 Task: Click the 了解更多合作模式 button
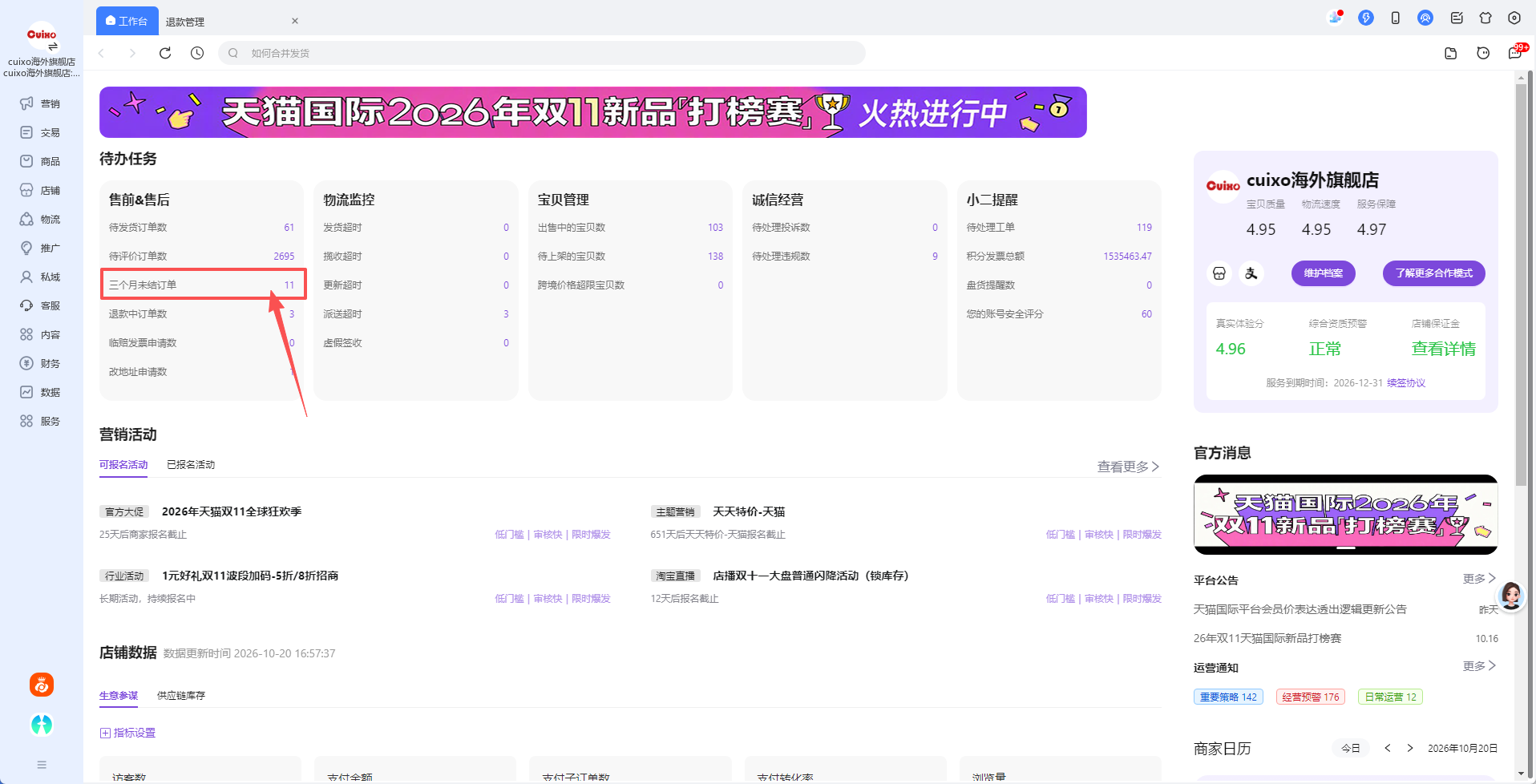(1434, 273)
